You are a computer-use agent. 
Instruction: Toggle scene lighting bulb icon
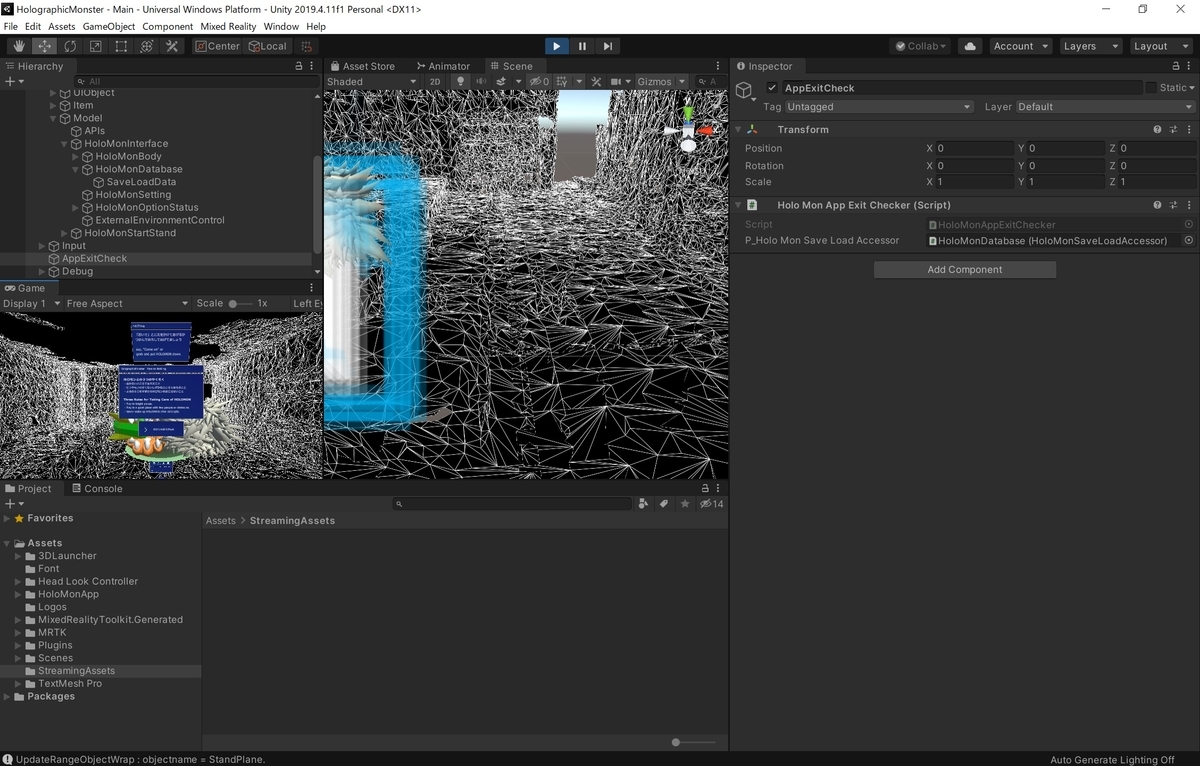coord(460,82)
